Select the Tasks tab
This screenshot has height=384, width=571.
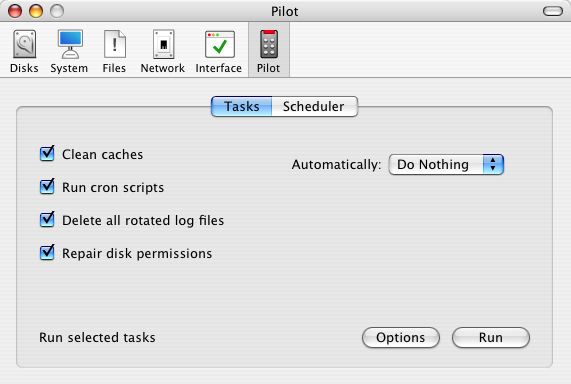point(241,106)
